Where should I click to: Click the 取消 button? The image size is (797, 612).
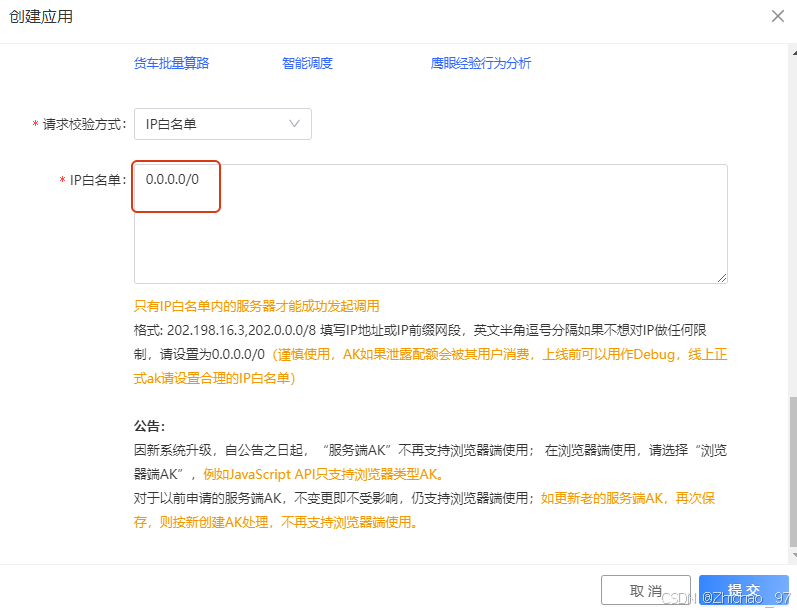(646, 590)
